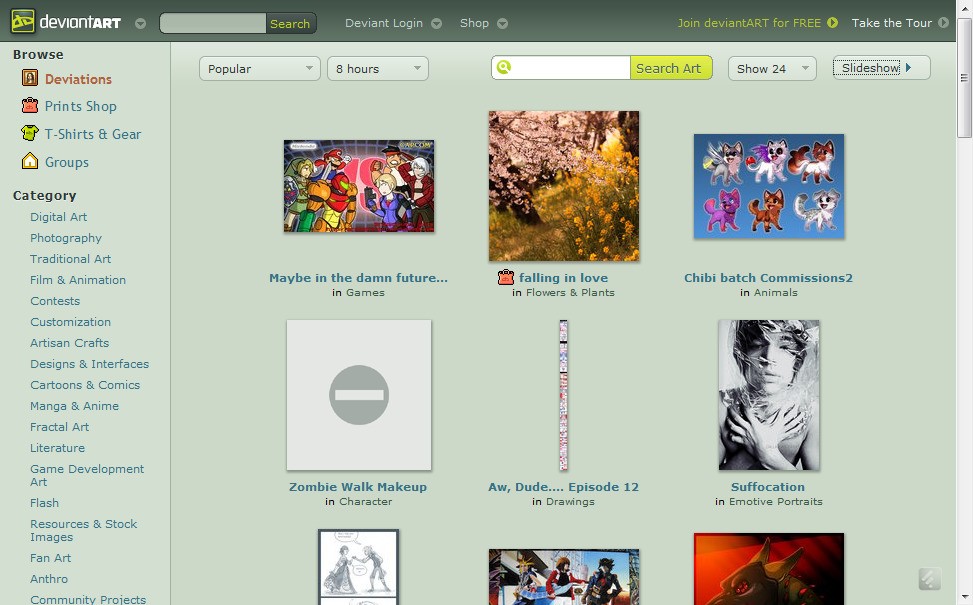Click the Deviations sidebar icon
973x605 pixels.
click(x=29, y=78)
